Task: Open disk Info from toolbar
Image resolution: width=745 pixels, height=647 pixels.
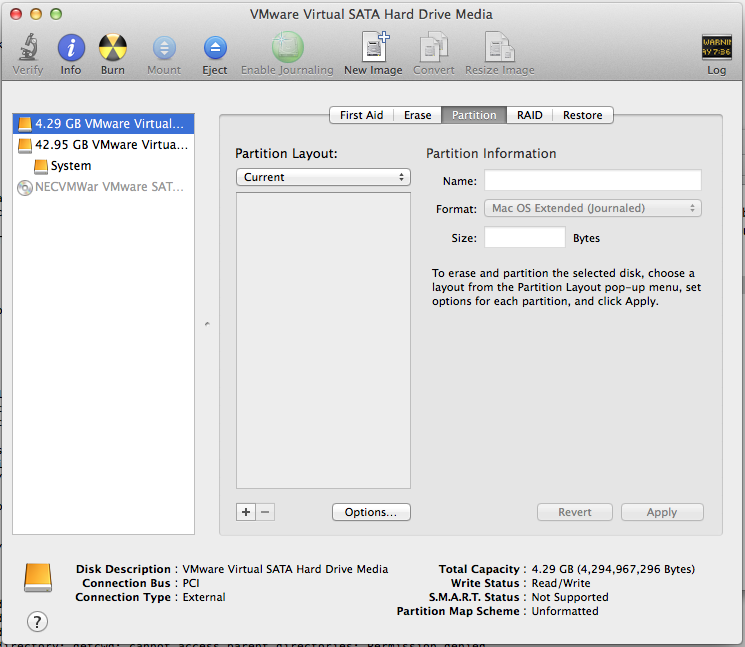Action: (x=71, y=48)
